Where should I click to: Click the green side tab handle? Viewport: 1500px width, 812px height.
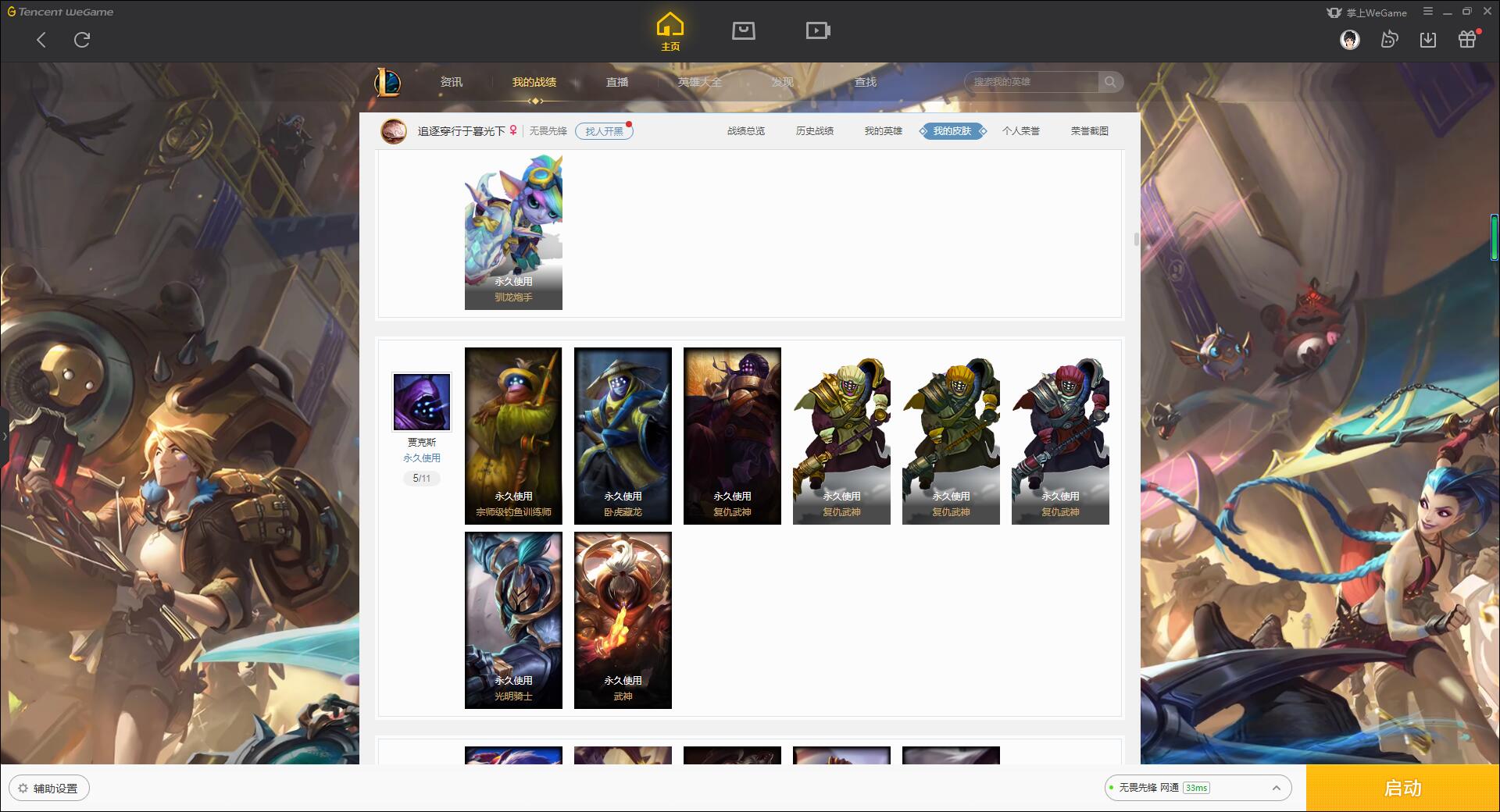pos(1494,237)
